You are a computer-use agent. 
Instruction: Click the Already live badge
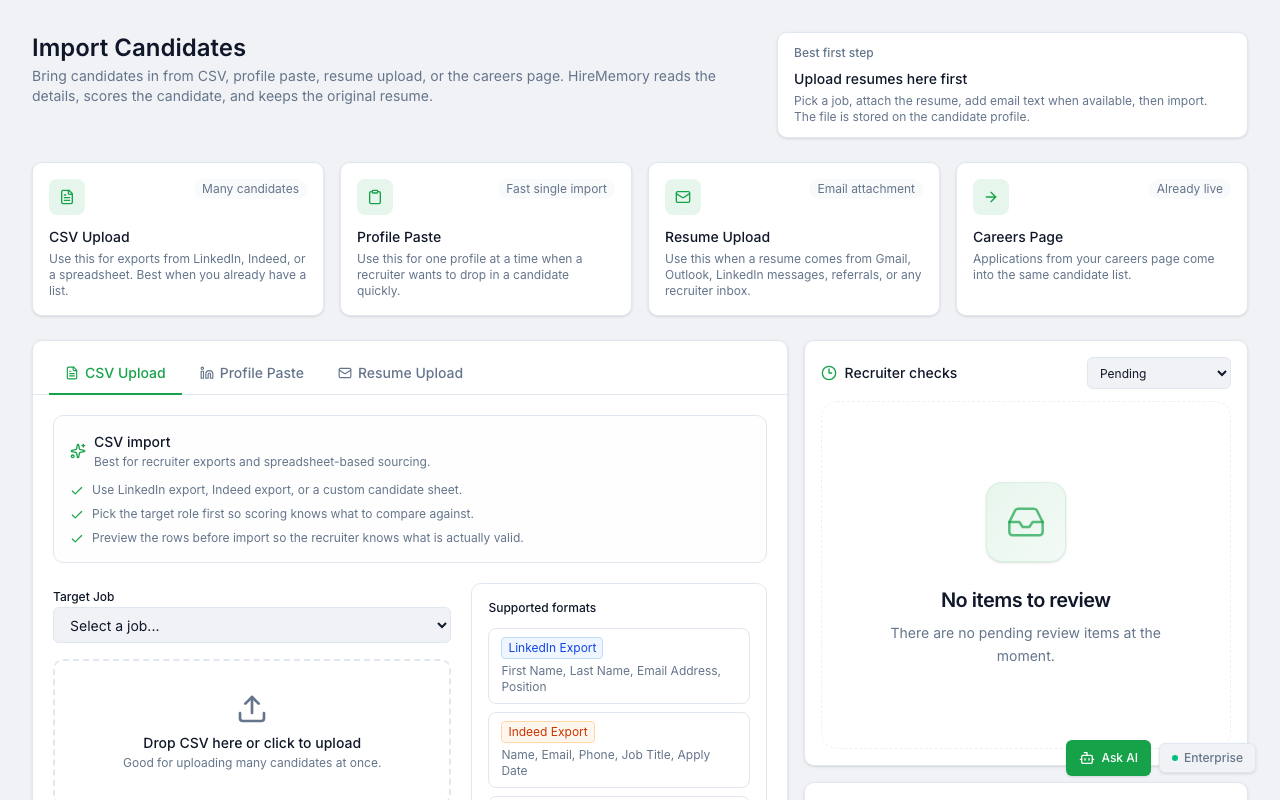(x=1190, y=189)
